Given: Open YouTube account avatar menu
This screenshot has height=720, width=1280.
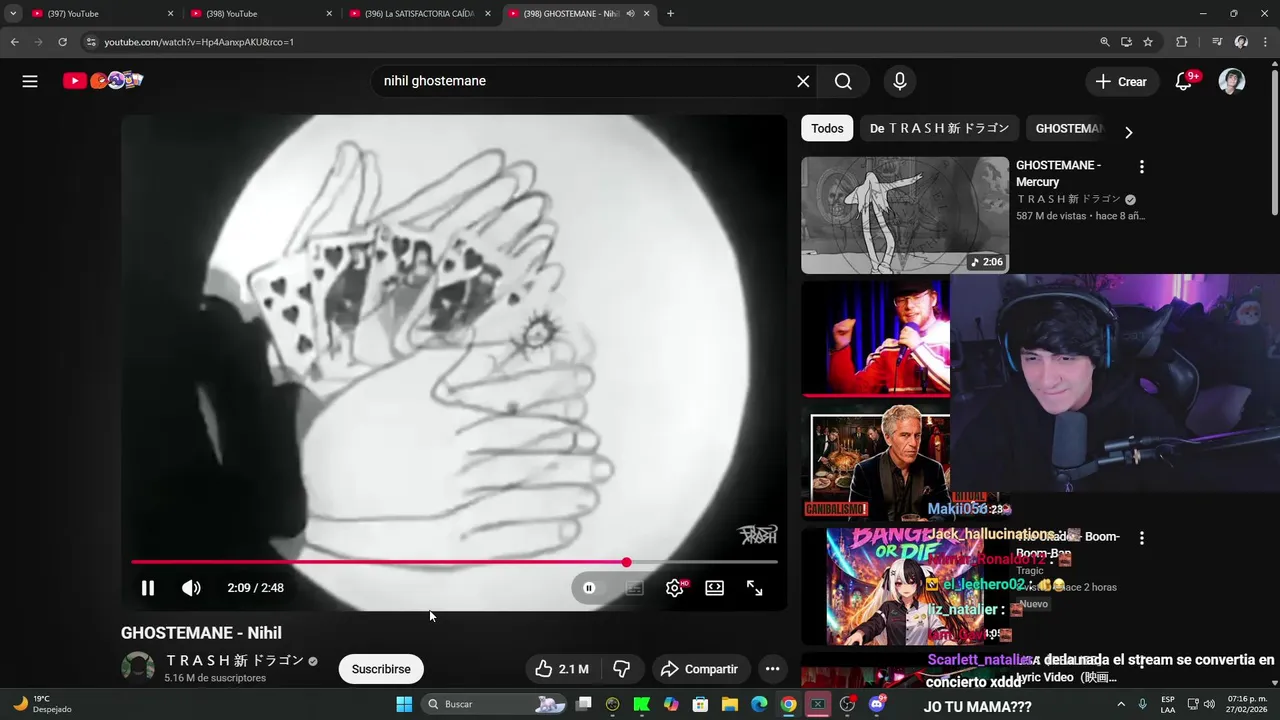Looking at the screenshot, I should 1232,81.
